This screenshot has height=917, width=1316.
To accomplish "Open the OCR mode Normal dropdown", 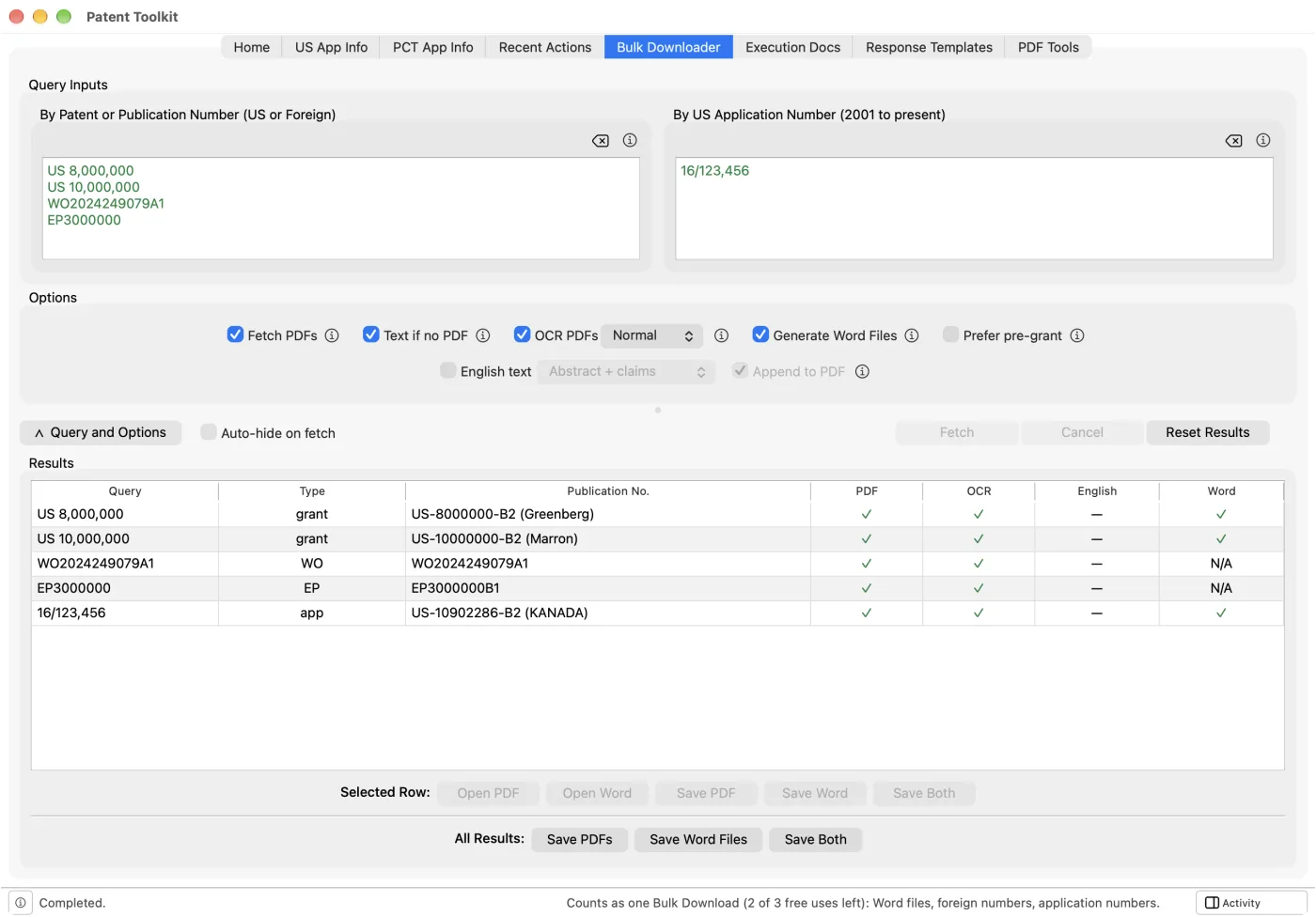I will click(x=652, y=335).
